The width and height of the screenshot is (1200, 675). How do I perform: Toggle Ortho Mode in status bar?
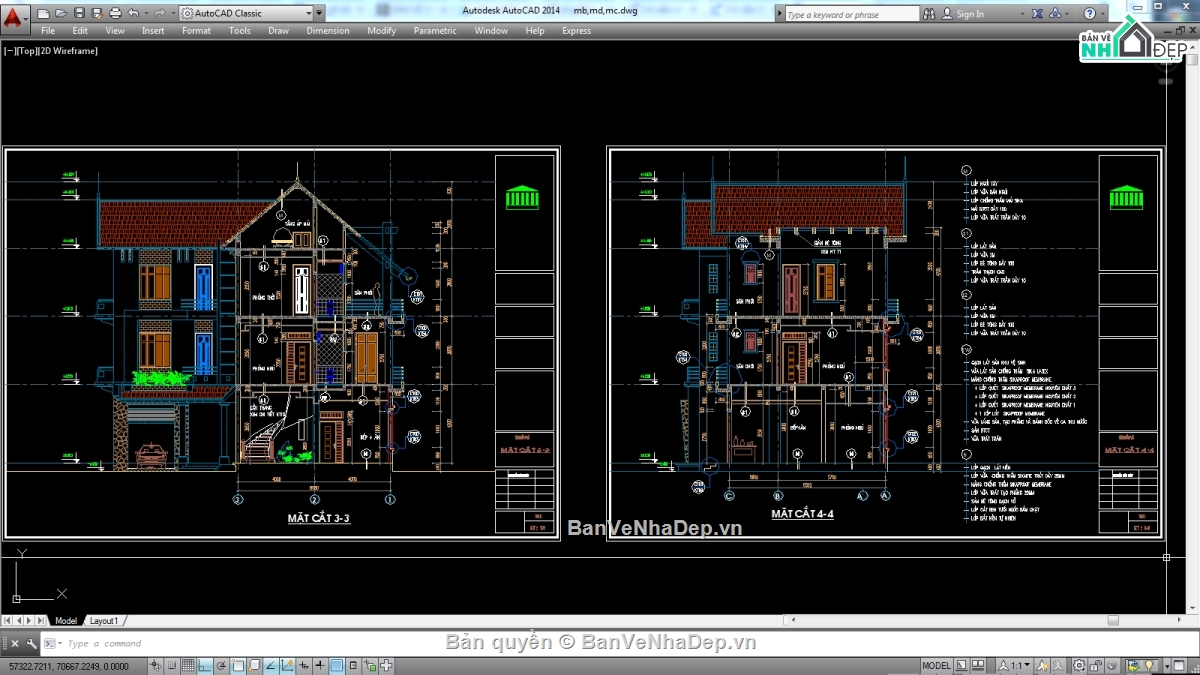pos(205,666)
